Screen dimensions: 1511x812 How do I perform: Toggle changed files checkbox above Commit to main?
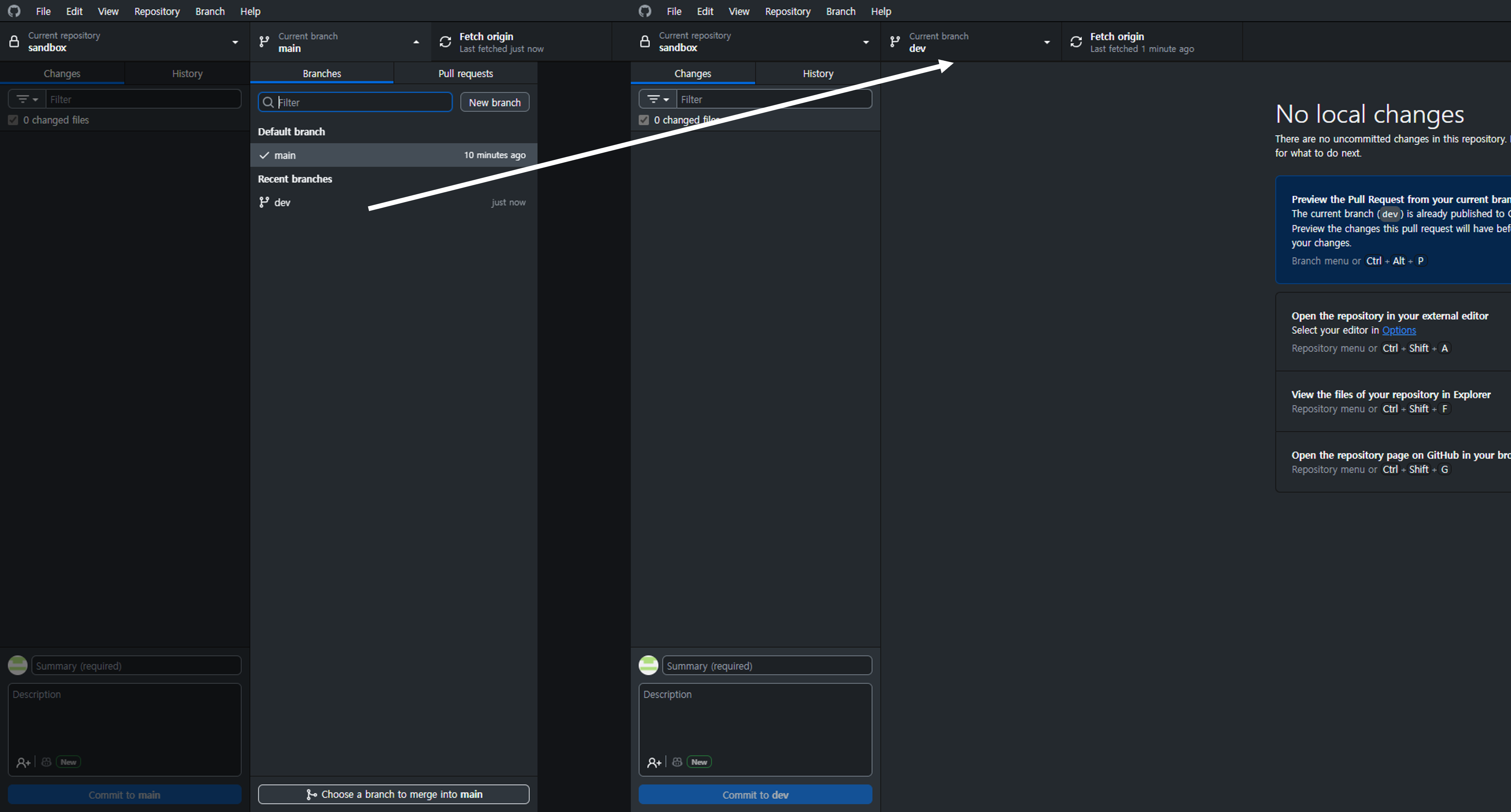pyautogui.click(x=13, y=120)
